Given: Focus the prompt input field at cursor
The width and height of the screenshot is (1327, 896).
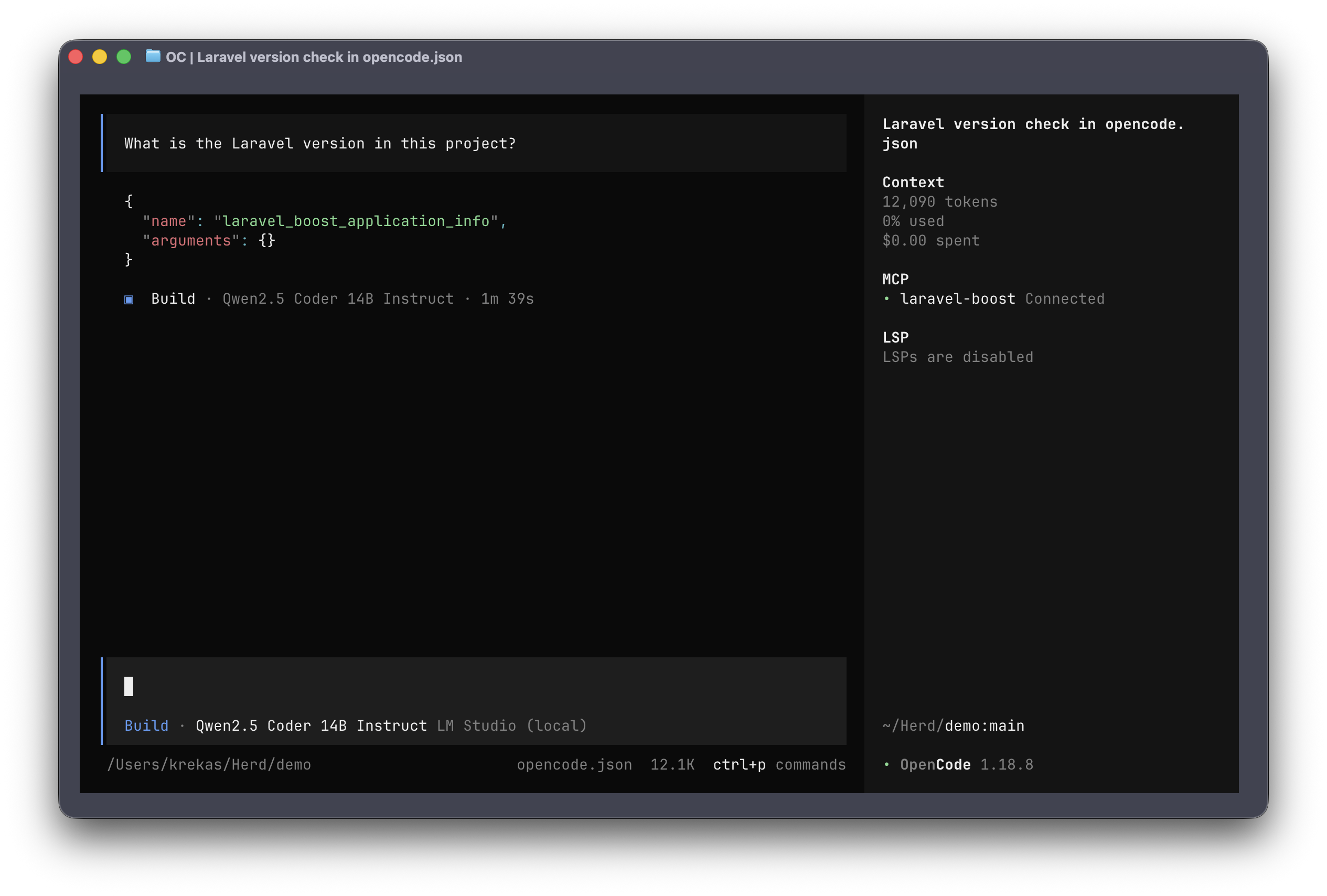Looking at the screenshot, I should [x=476, y=686].
